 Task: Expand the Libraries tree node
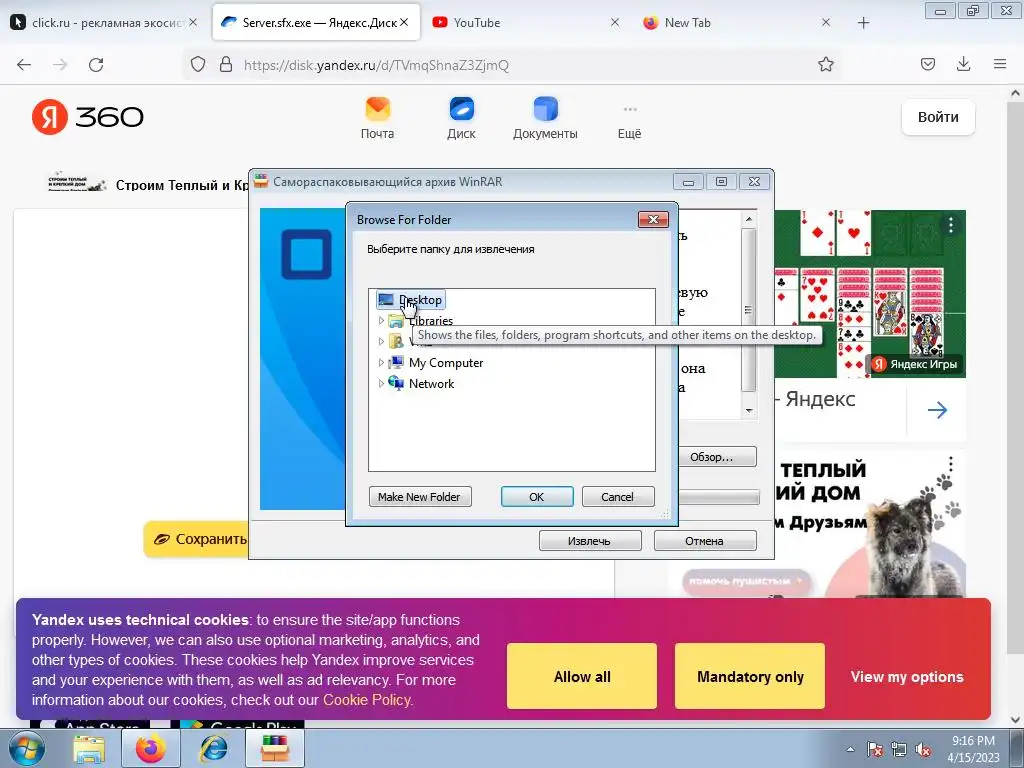381,321
